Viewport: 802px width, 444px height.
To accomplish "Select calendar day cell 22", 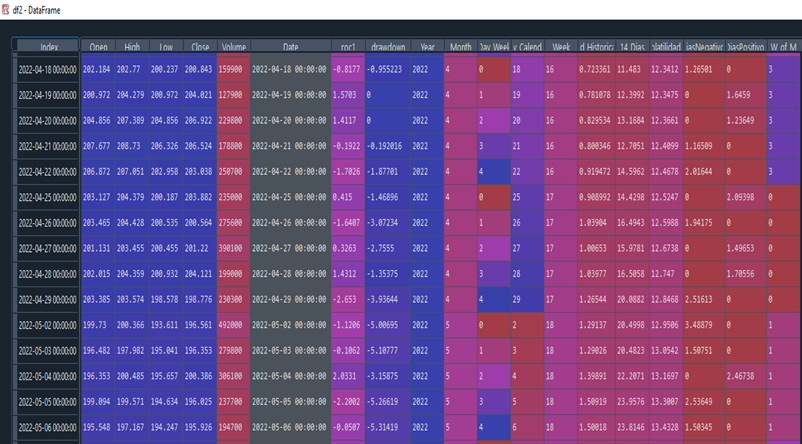I will click(527, 172).
